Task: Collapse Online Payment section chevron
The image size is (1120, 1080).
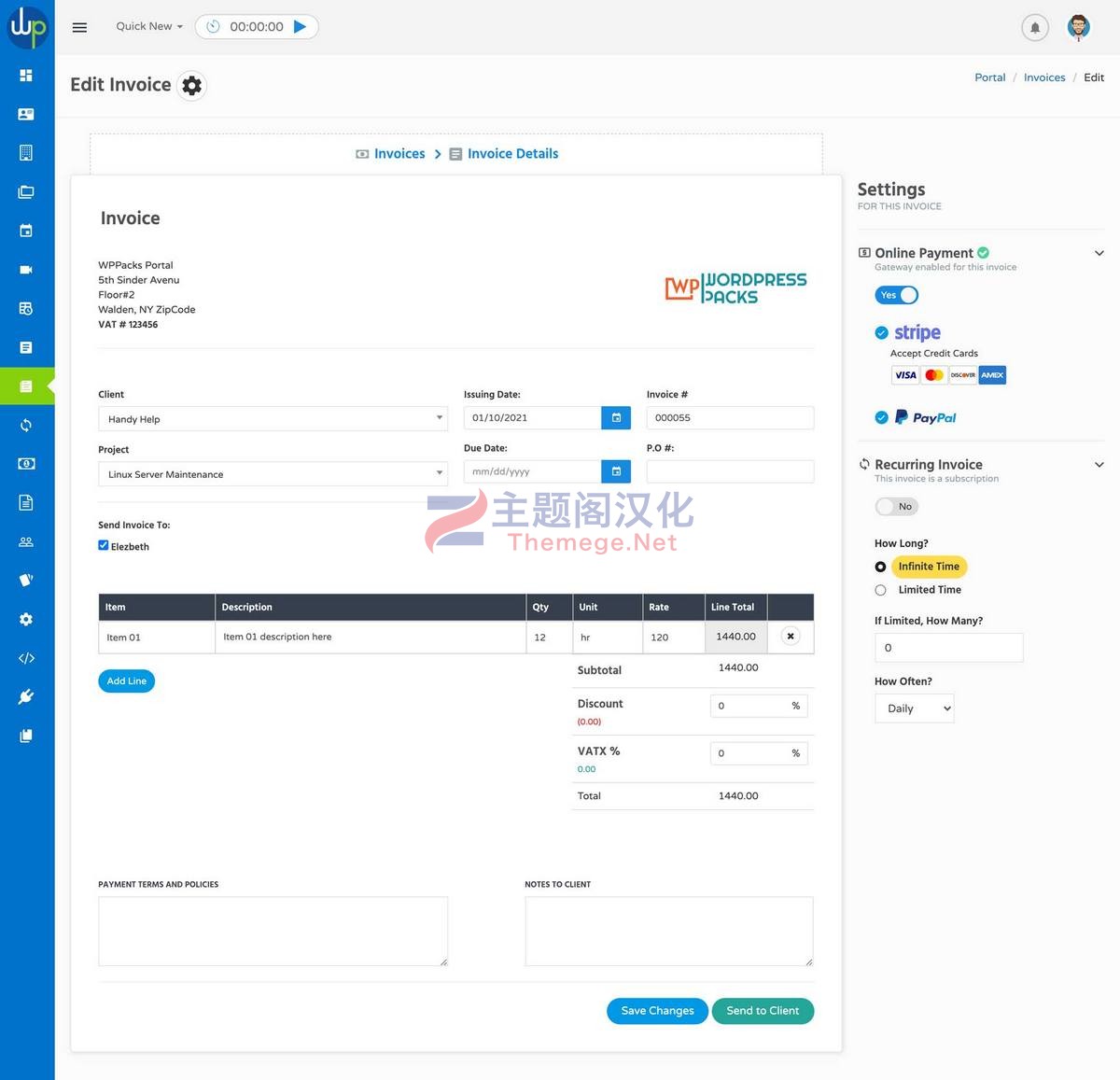Action: [1099, 253]
